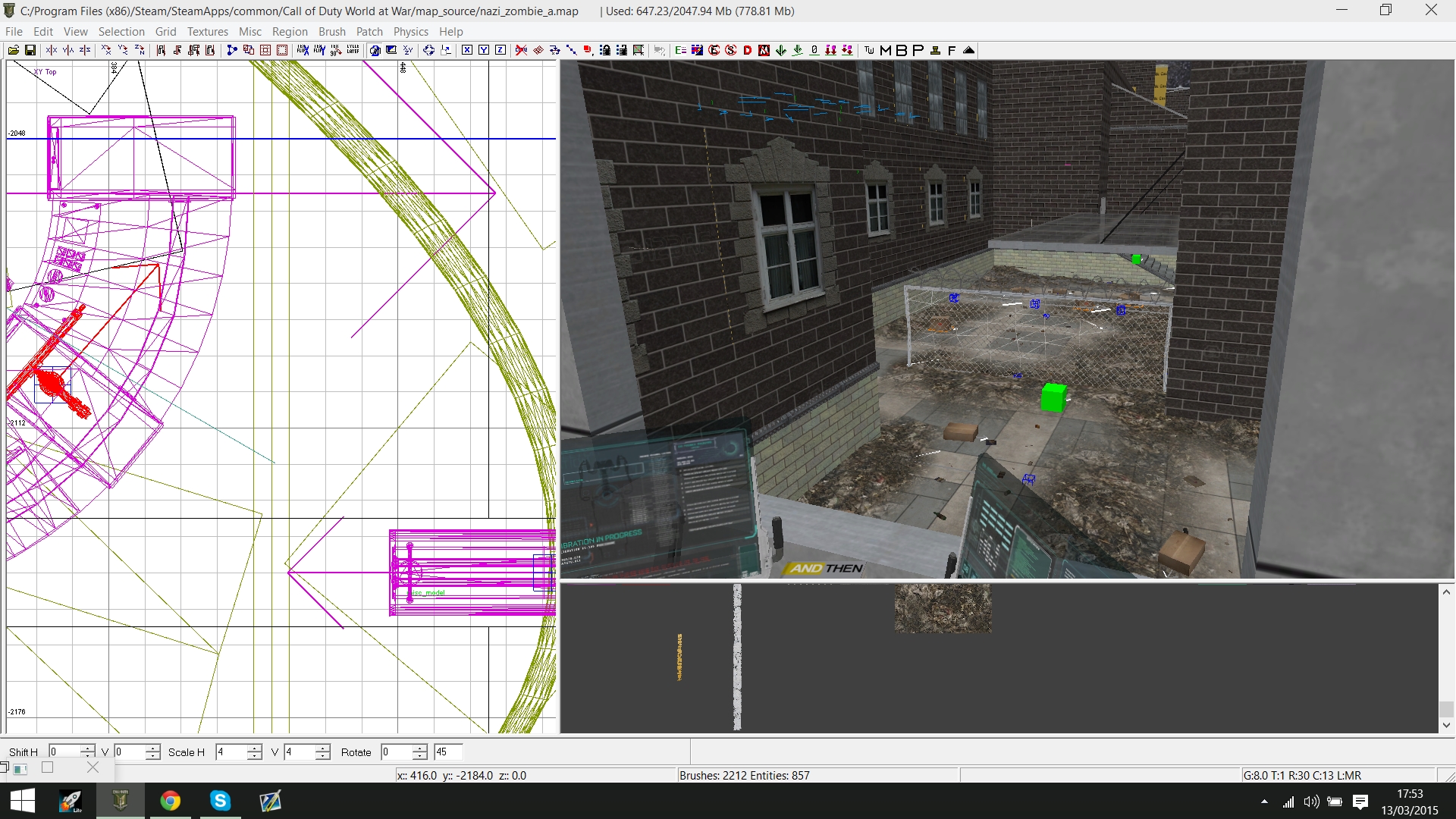Increase Scale V value with up arrow
This screenshot has height=819, width=1456.
pyautogui.click(x=322, y=748)
